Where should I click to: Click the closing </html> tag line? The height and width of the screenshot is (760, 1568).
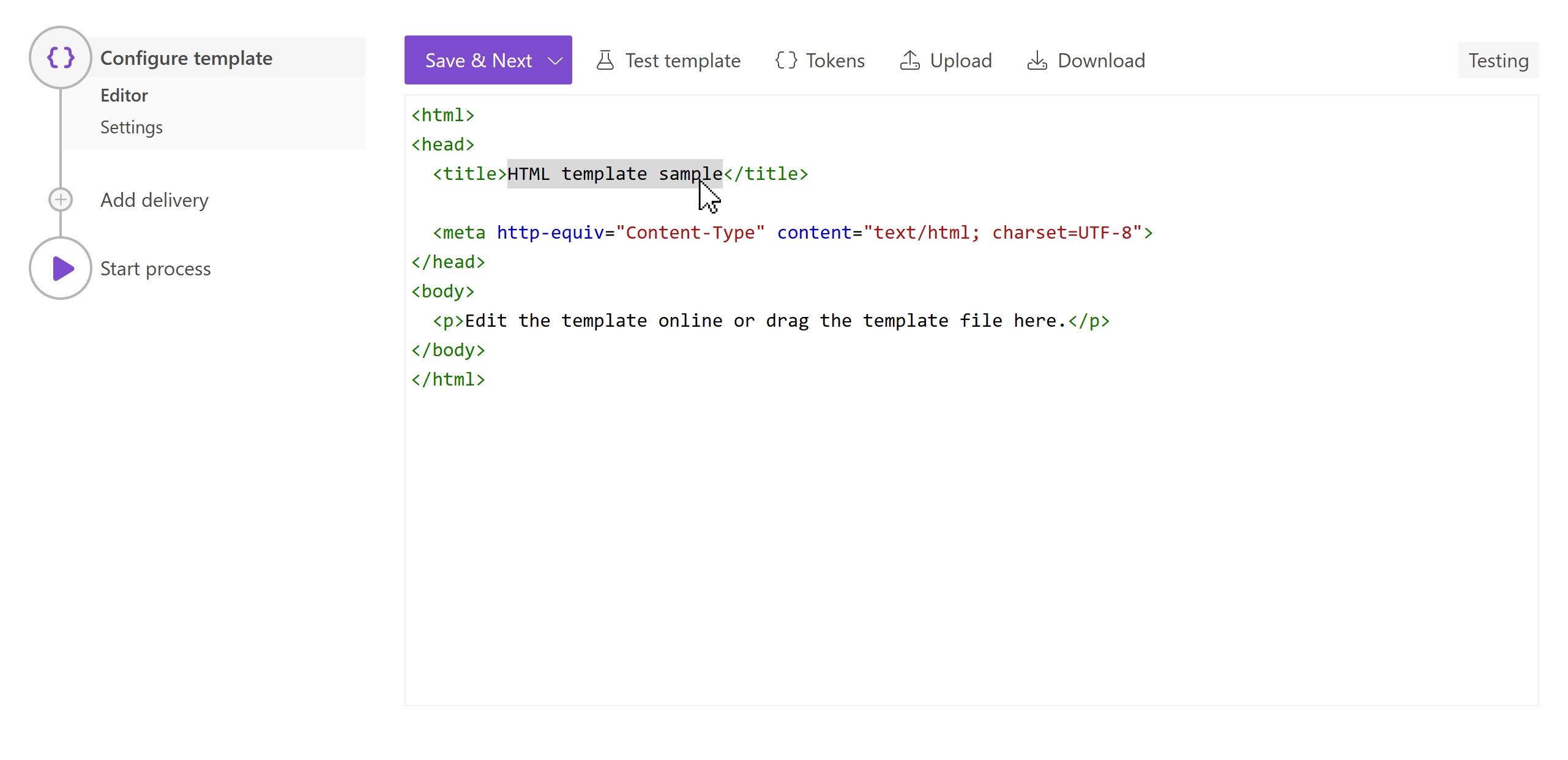click(449, 379)
